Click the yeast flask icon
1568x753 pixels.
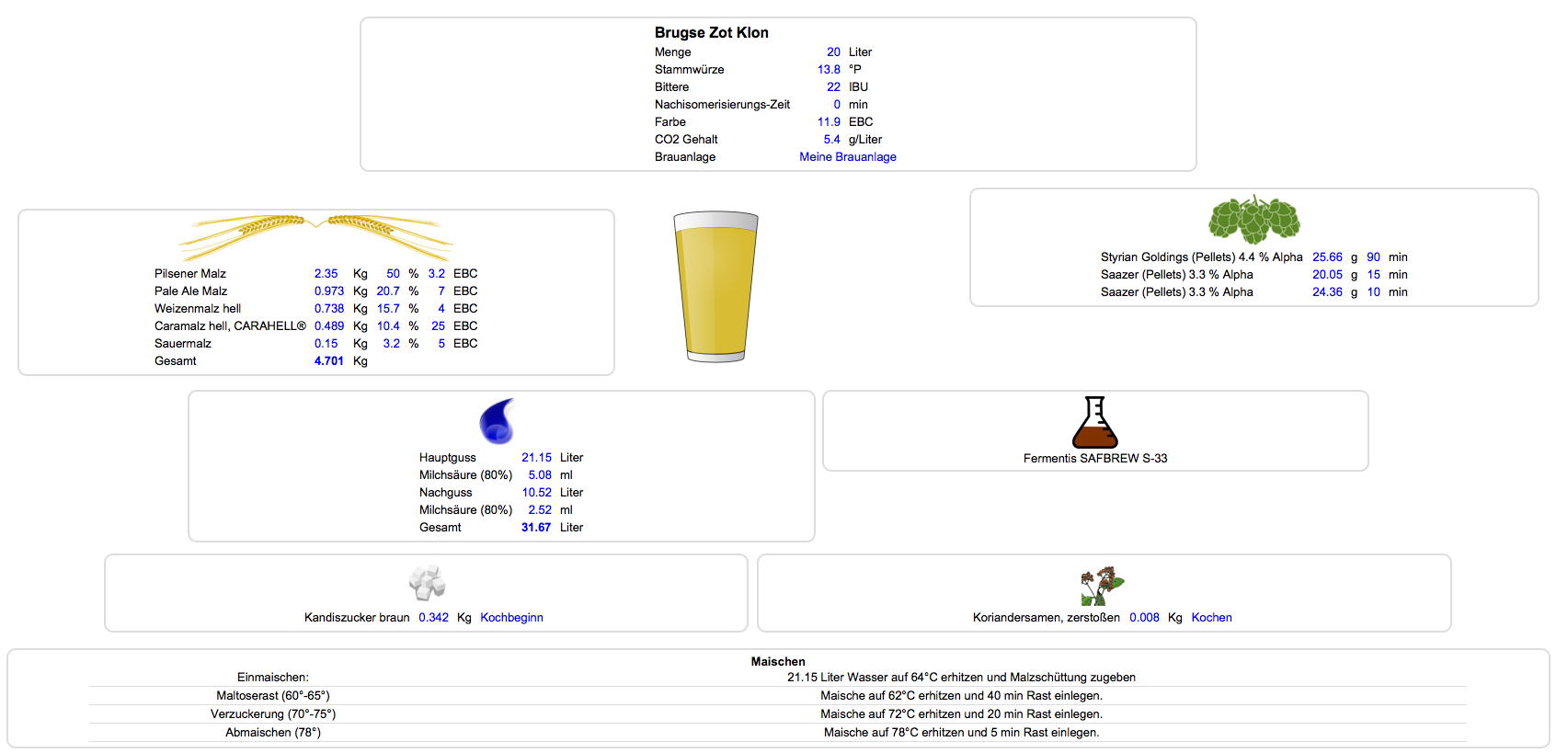point(1094,422)
